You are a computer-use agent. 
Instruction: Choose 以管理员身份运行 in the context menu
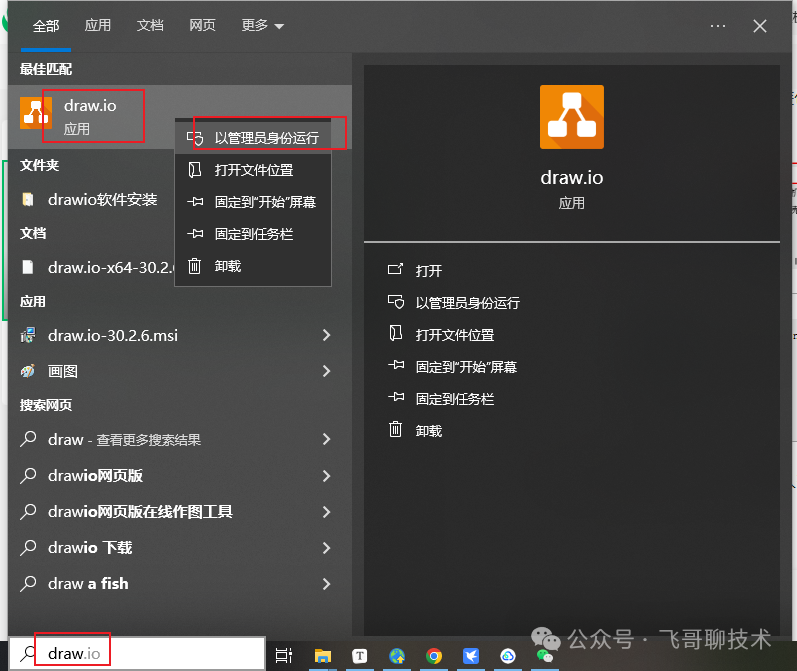pyautogui.click(x=253, y=138)
